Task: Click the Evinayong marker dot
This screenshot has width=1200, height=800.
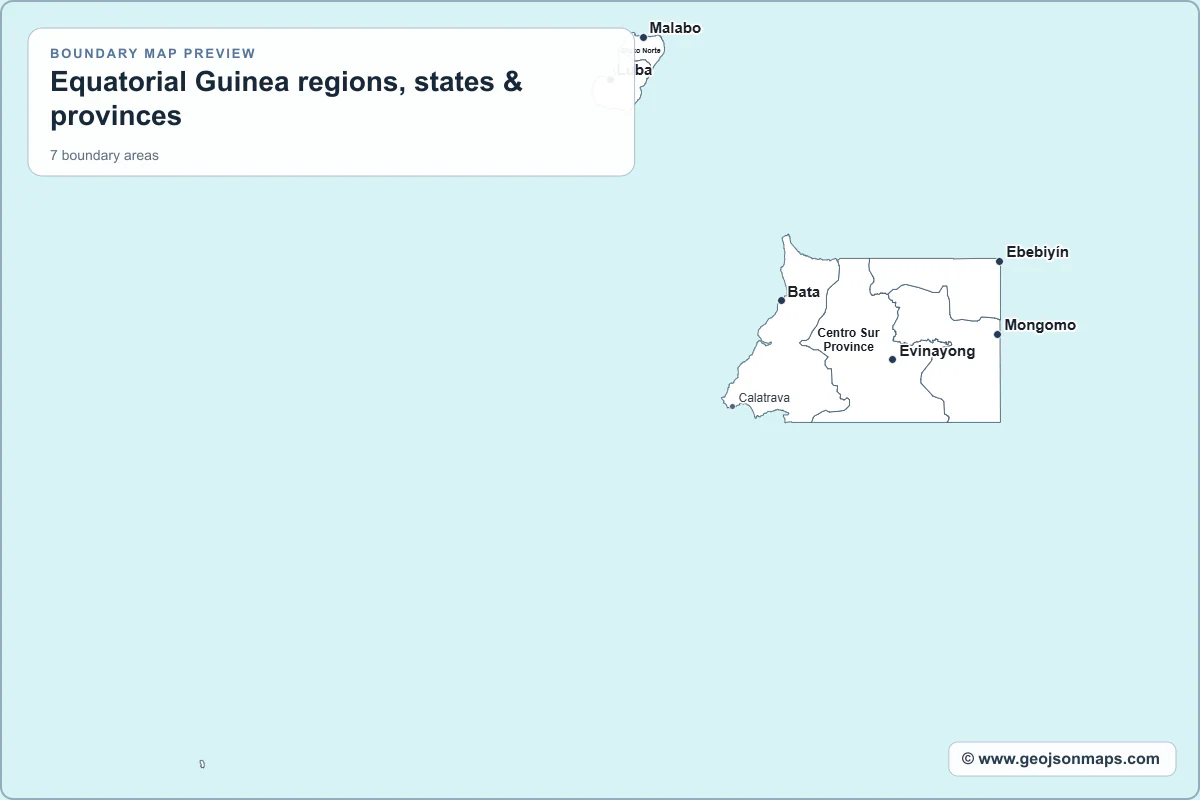Action: [x=892, y=359]
